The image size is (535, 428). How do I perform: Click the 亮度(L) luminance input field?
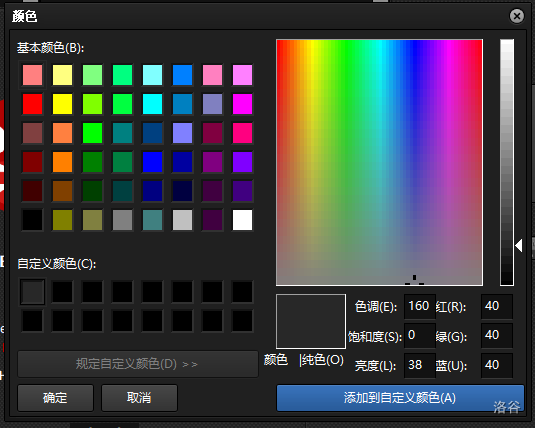[420, 365]
